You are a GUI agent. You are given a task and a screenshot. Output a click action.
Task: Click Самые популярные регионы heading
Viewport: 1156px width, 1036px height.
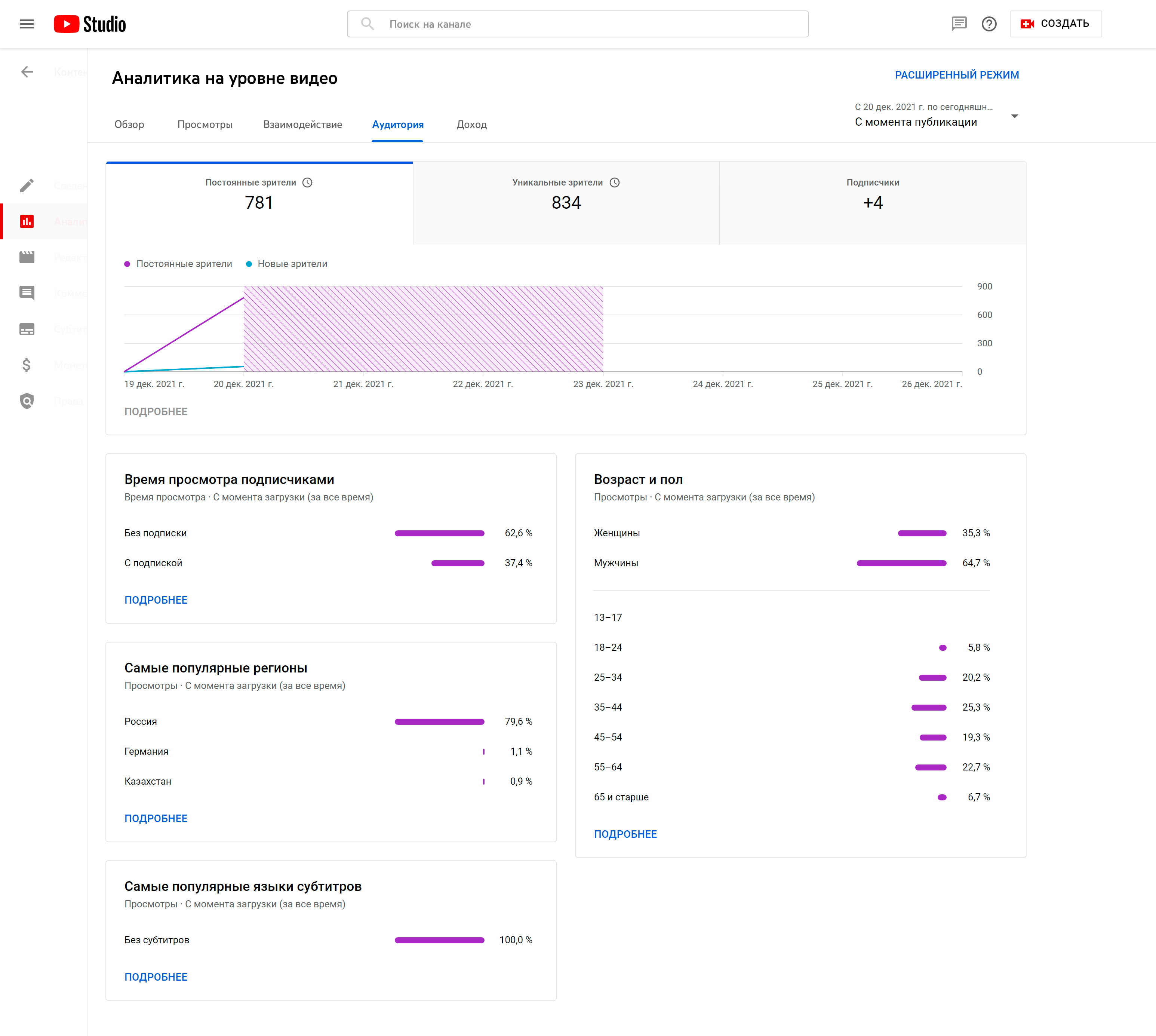pos(216,668)
